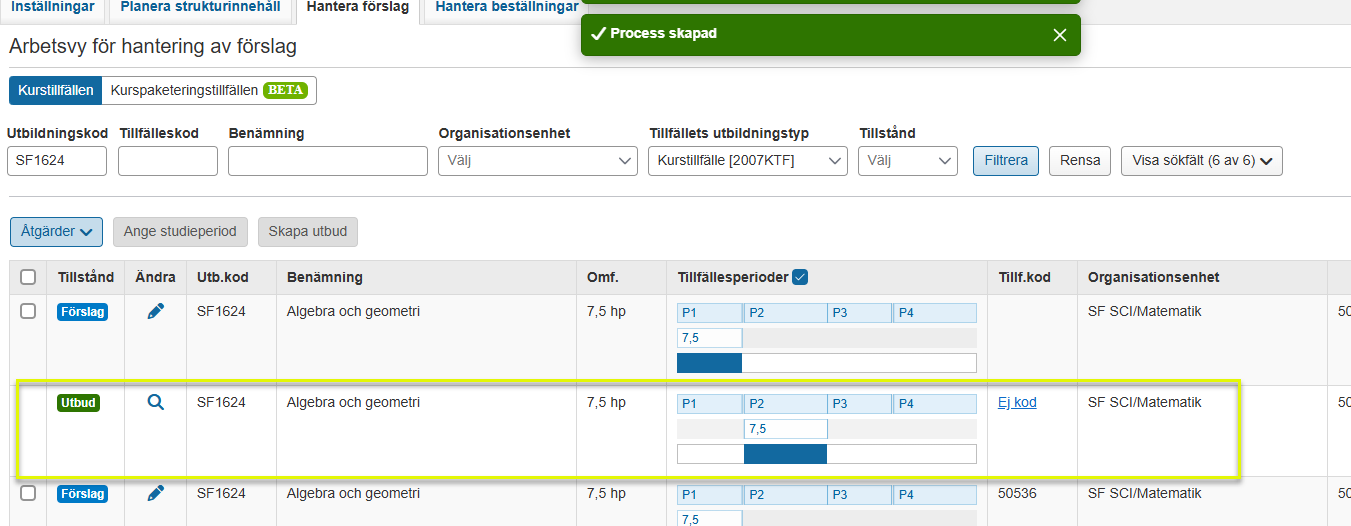
Task: Check the third row's selection checkbox
Action: pyautogui.click(x=28, y=493)
